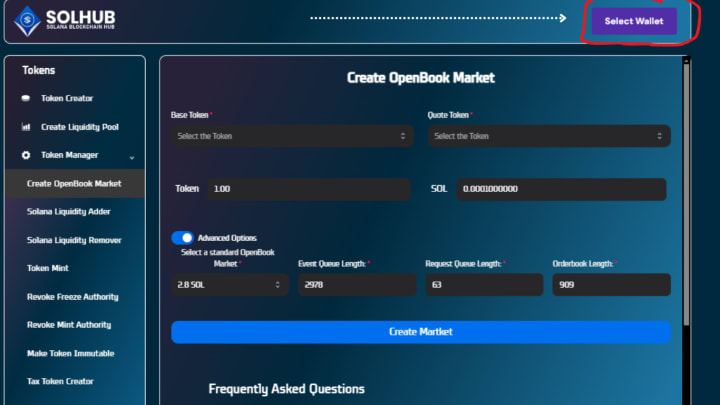Focus the Token amount input field
This screenshot has width=720, height=405.
[309, 189]
